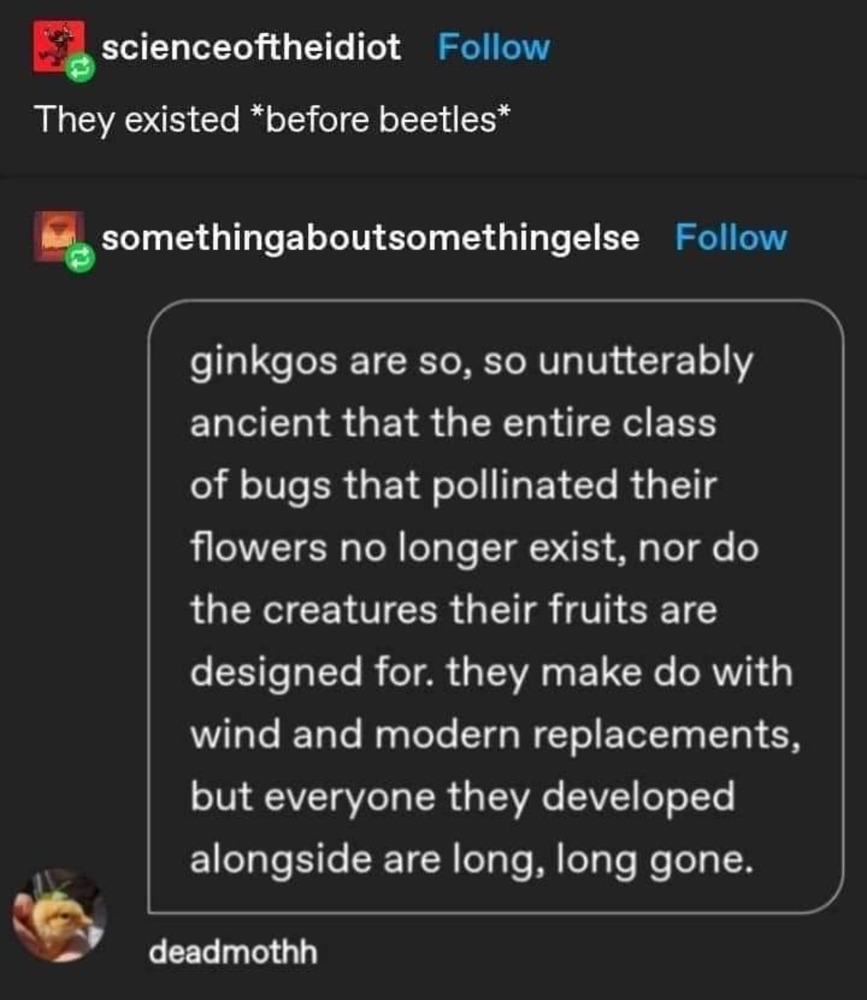Click the line 'but everyone they developed'

point(463,798)
